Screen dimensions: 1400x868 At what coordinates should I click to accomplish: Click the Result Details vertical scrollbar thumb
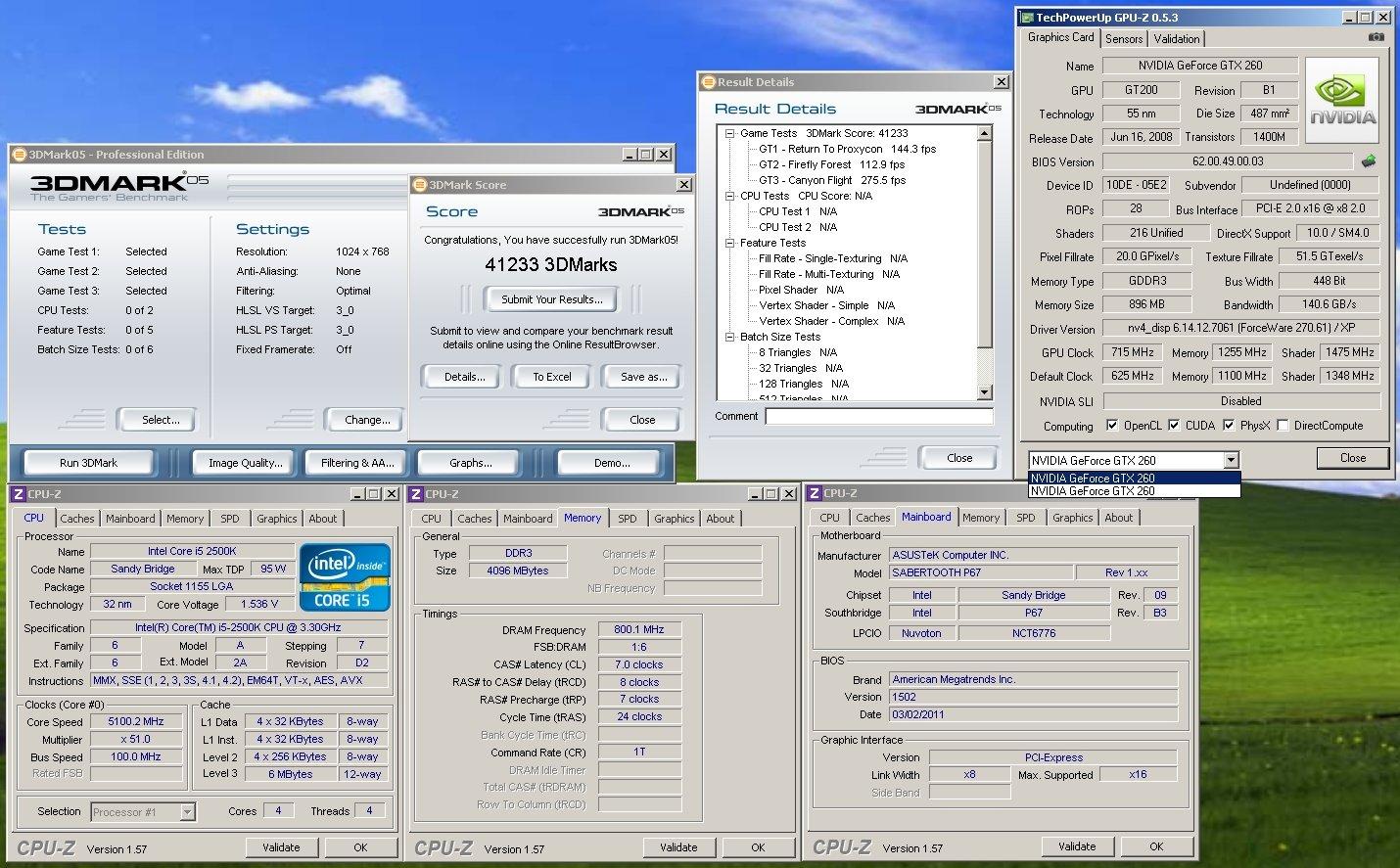pos(985,245)
